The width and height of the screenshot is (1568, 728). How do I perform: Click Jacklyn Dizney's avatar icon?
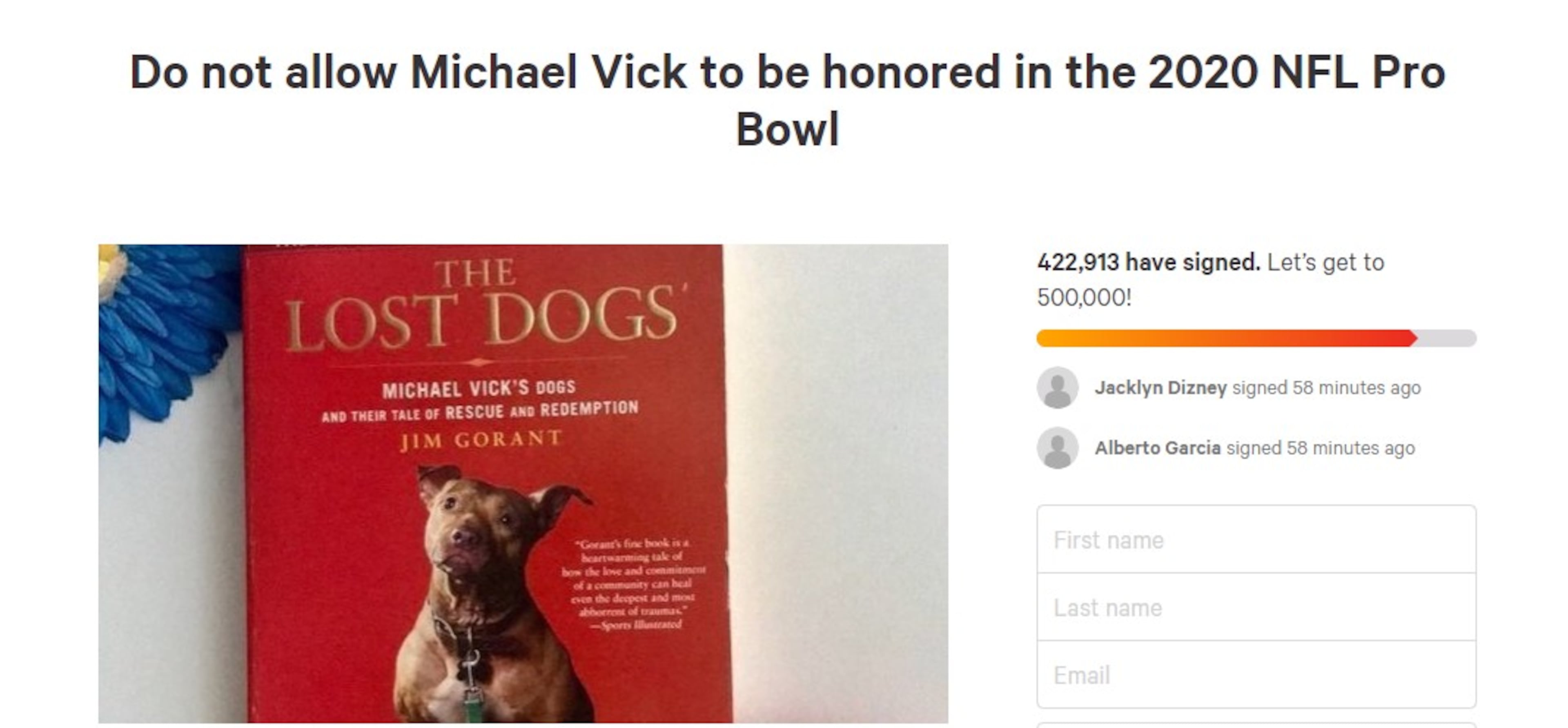(1057, 388)
